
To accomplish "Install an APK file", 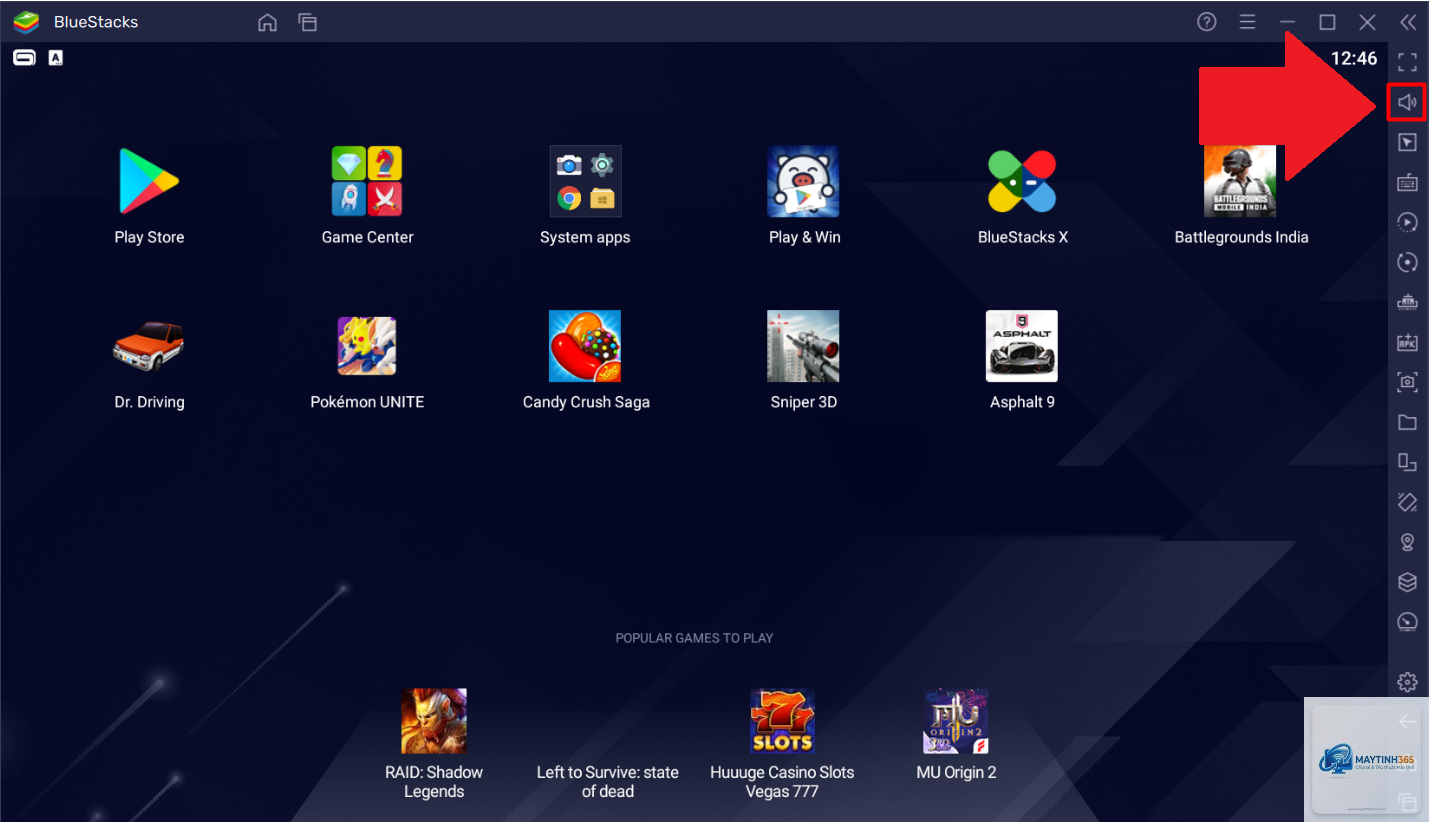I will pos(1407,342).
